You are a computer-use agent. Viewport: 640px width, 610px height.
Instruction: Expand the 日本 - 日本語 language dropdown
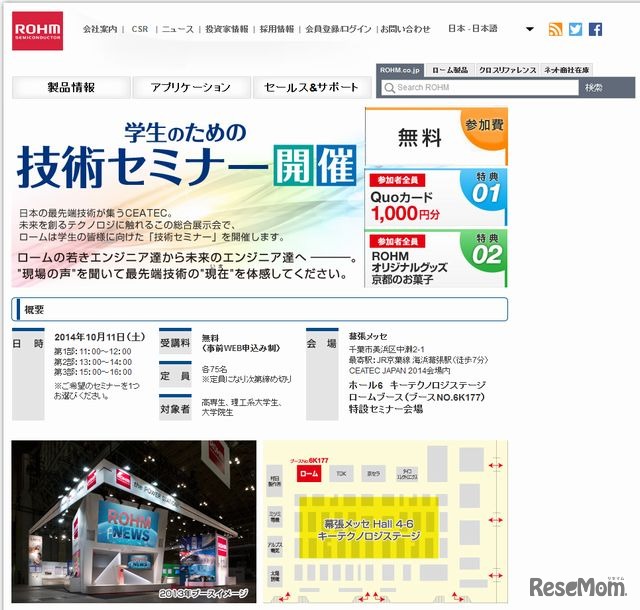click(530, 29)
